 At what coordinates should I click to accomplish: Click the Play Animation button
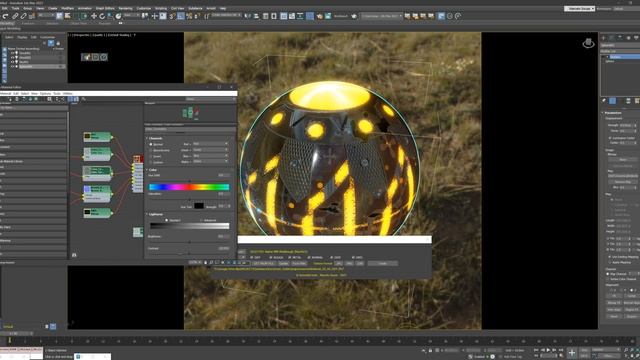click(549, 350)
